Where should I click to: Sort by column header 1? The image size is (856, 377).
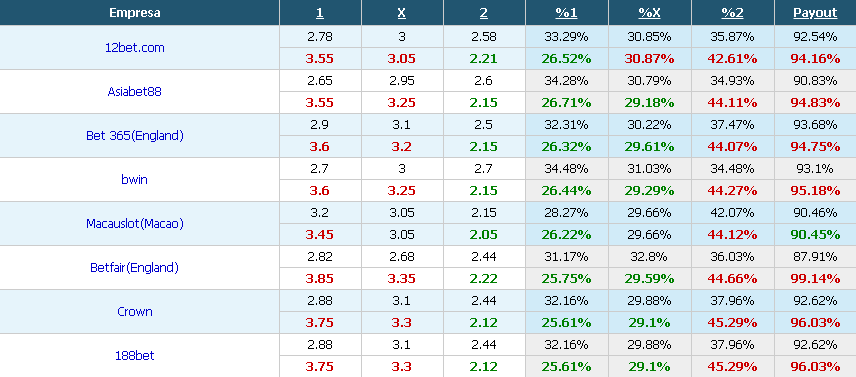click(319, 13)
